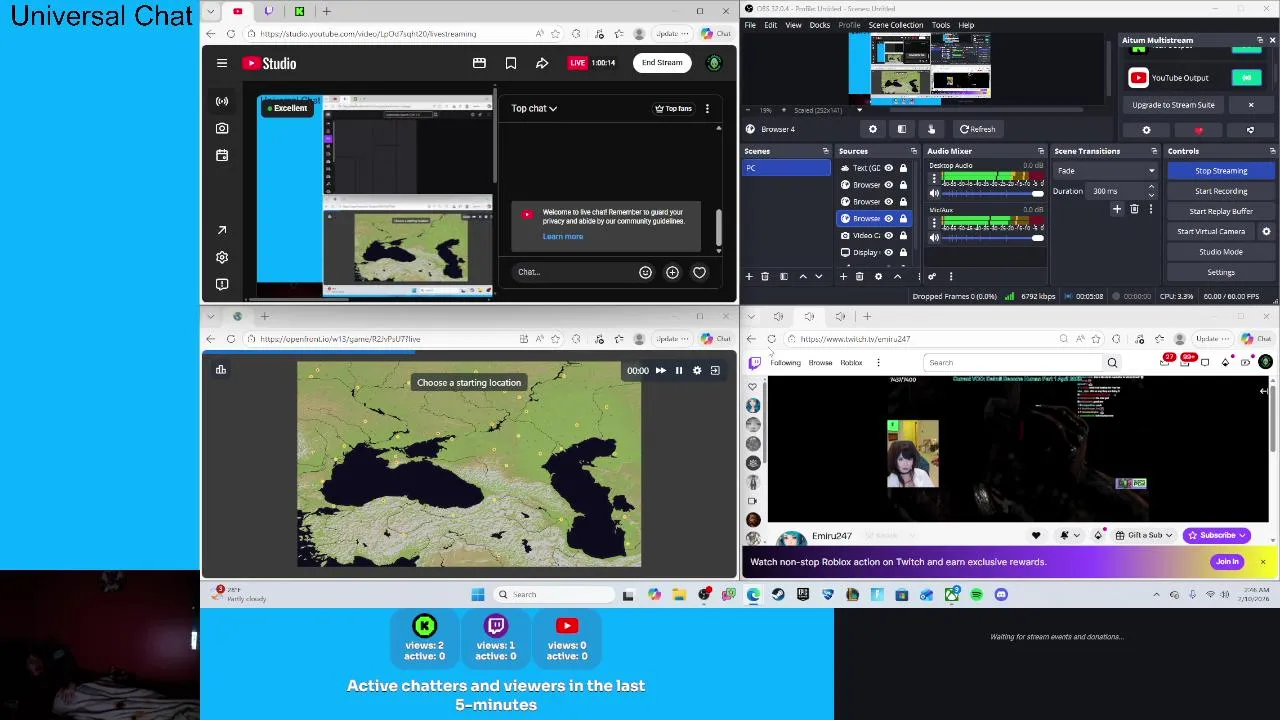
Task: Click the Twitch Subscribe button
Action: tap(1217, 535)
